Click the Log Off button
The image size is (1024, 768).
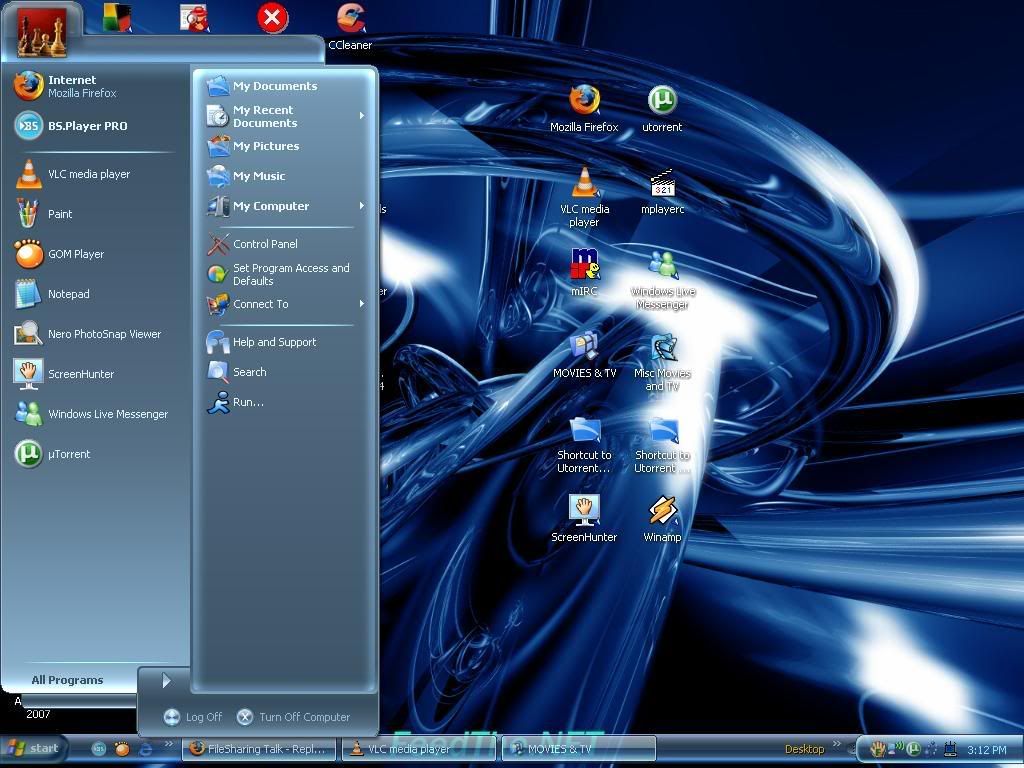tap(193, 717)
